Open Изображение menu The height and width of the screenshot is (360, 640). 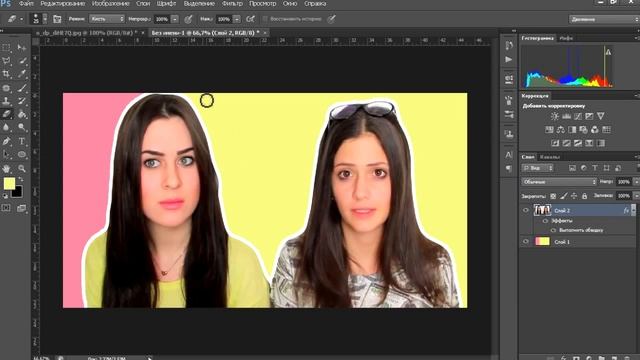[x=111, y=4]
